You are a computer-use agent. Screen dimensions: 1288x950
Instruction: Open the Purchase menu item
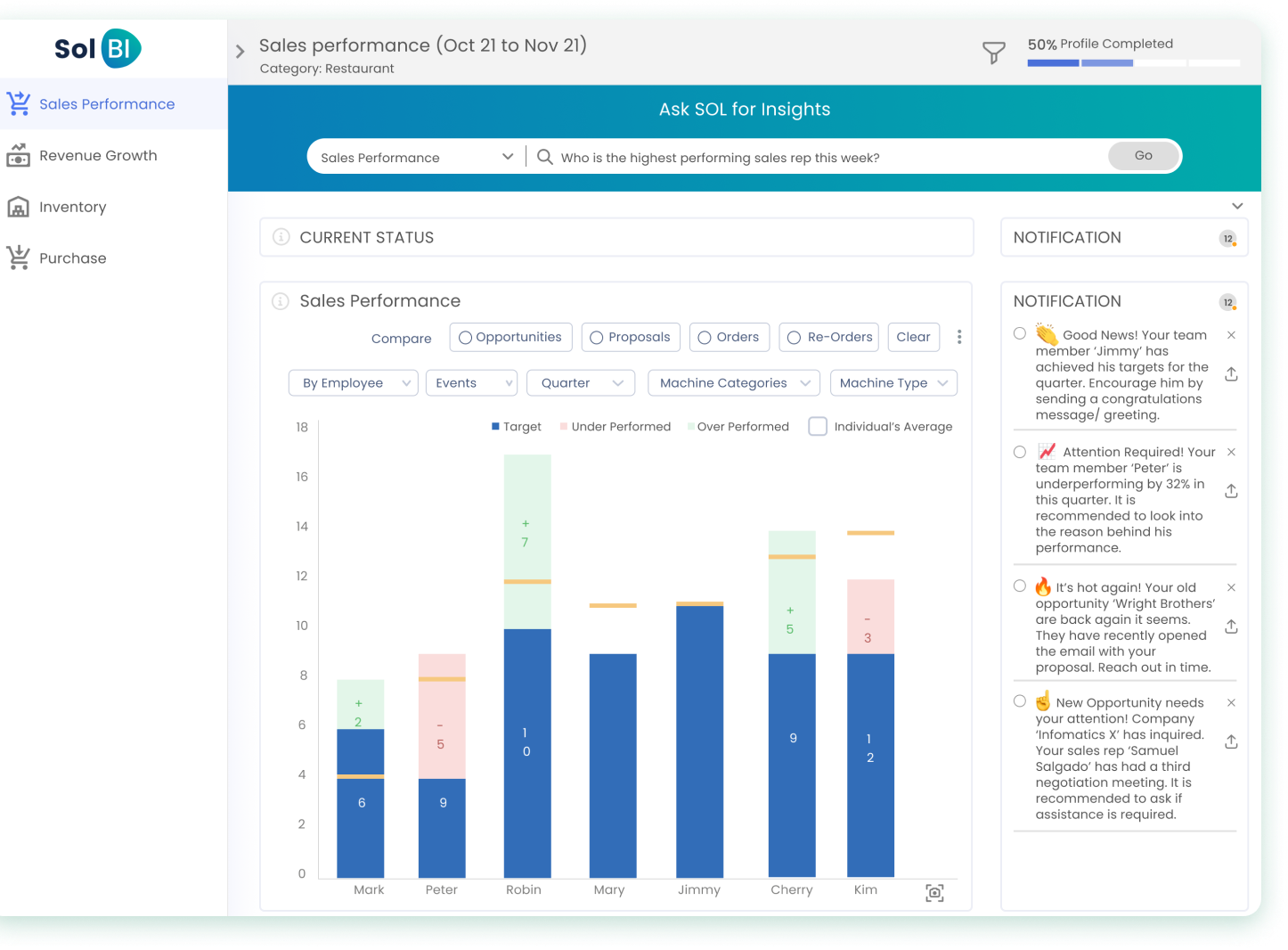[x=72, y=258]
